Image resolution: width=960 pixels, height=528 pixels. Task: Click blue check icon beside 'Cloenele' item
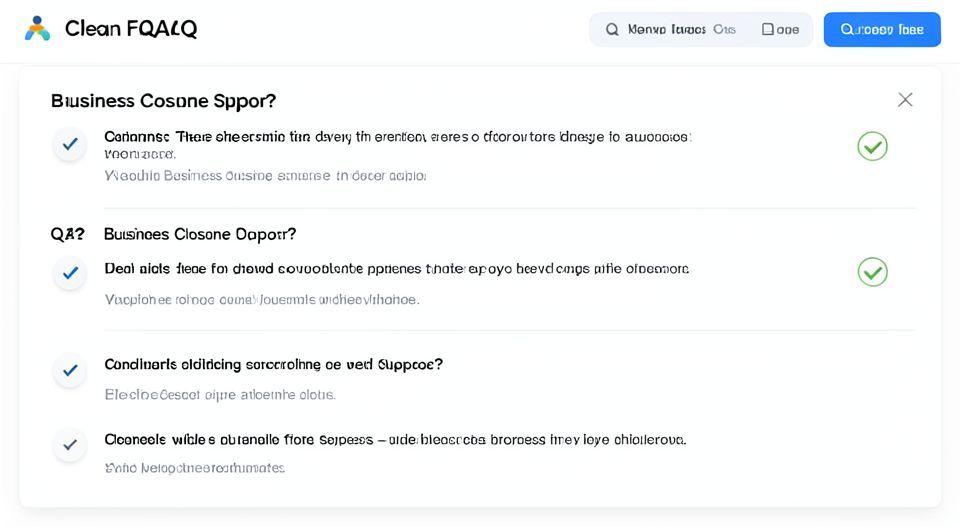click(70, 444)
